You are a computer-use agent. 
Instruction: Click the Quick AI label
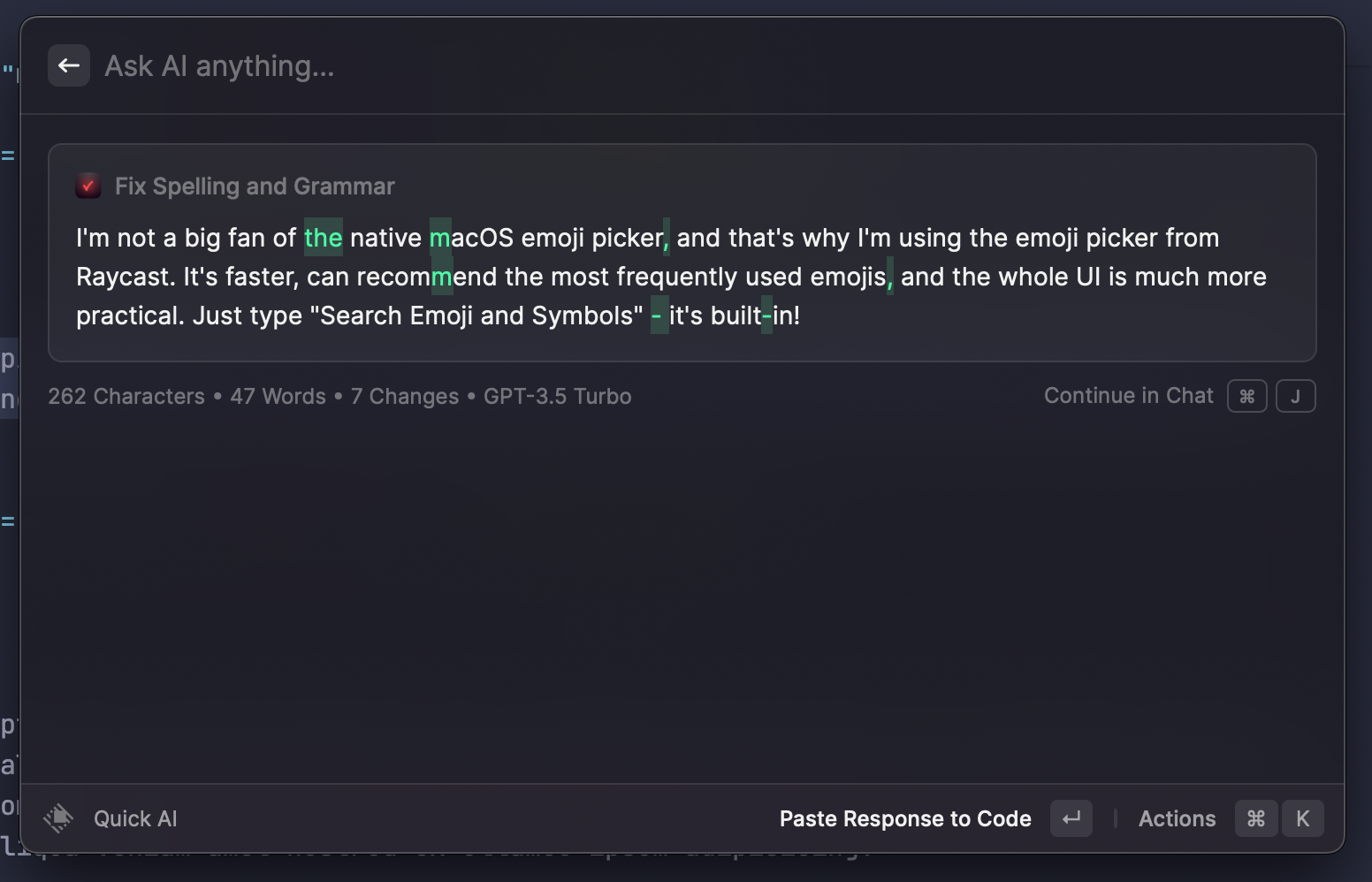point(135,819)
